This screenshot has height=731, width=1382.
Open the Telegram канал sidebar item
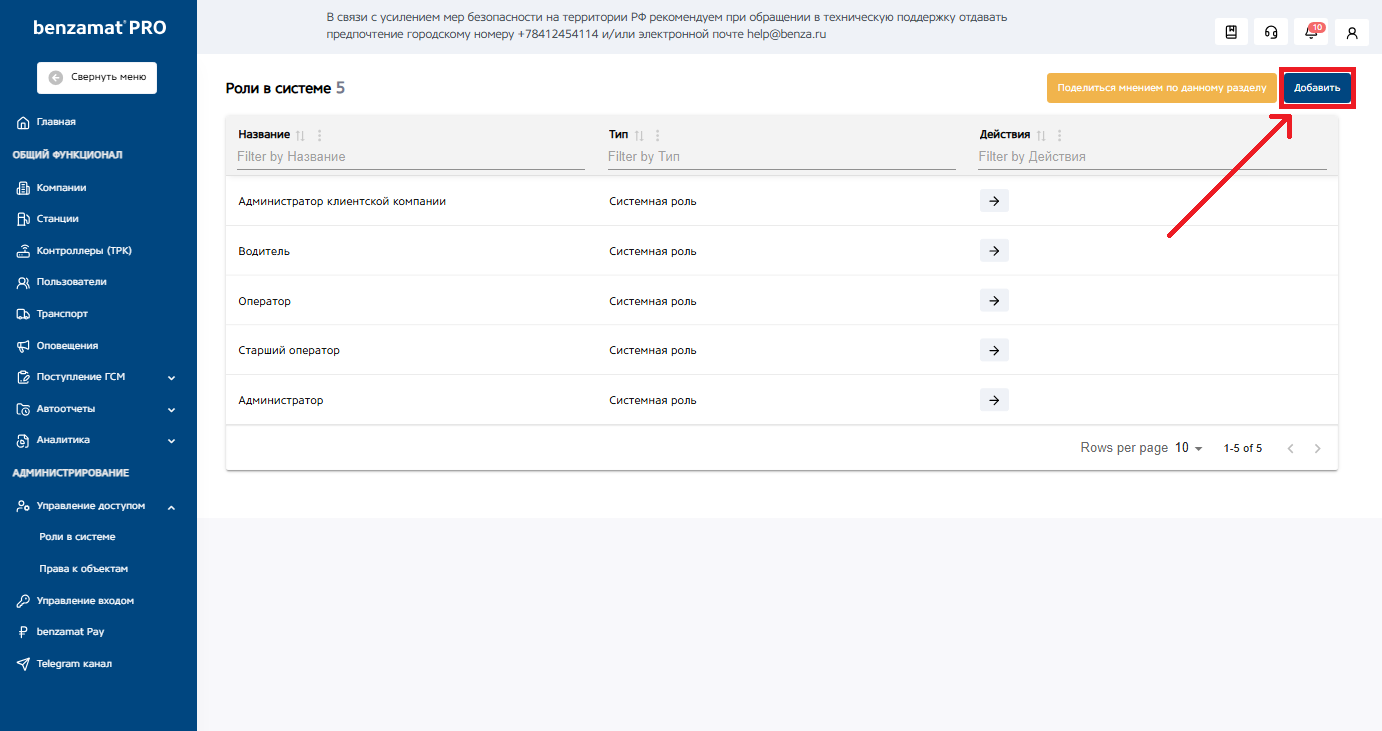[74, 664]
